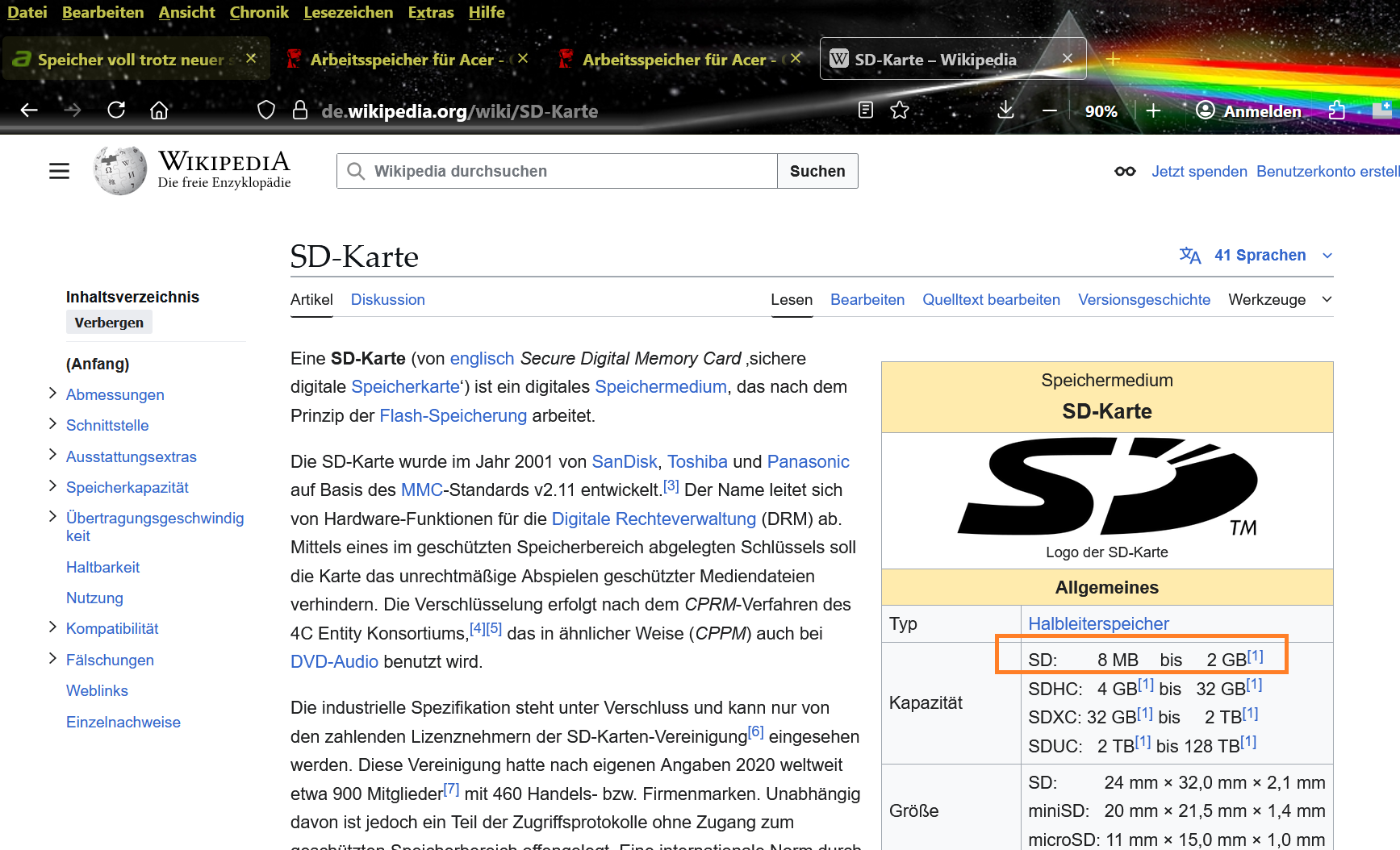Toggle reader view icon
The height and width of the screenshot is (850, 1400).
(x=866, y=110)
